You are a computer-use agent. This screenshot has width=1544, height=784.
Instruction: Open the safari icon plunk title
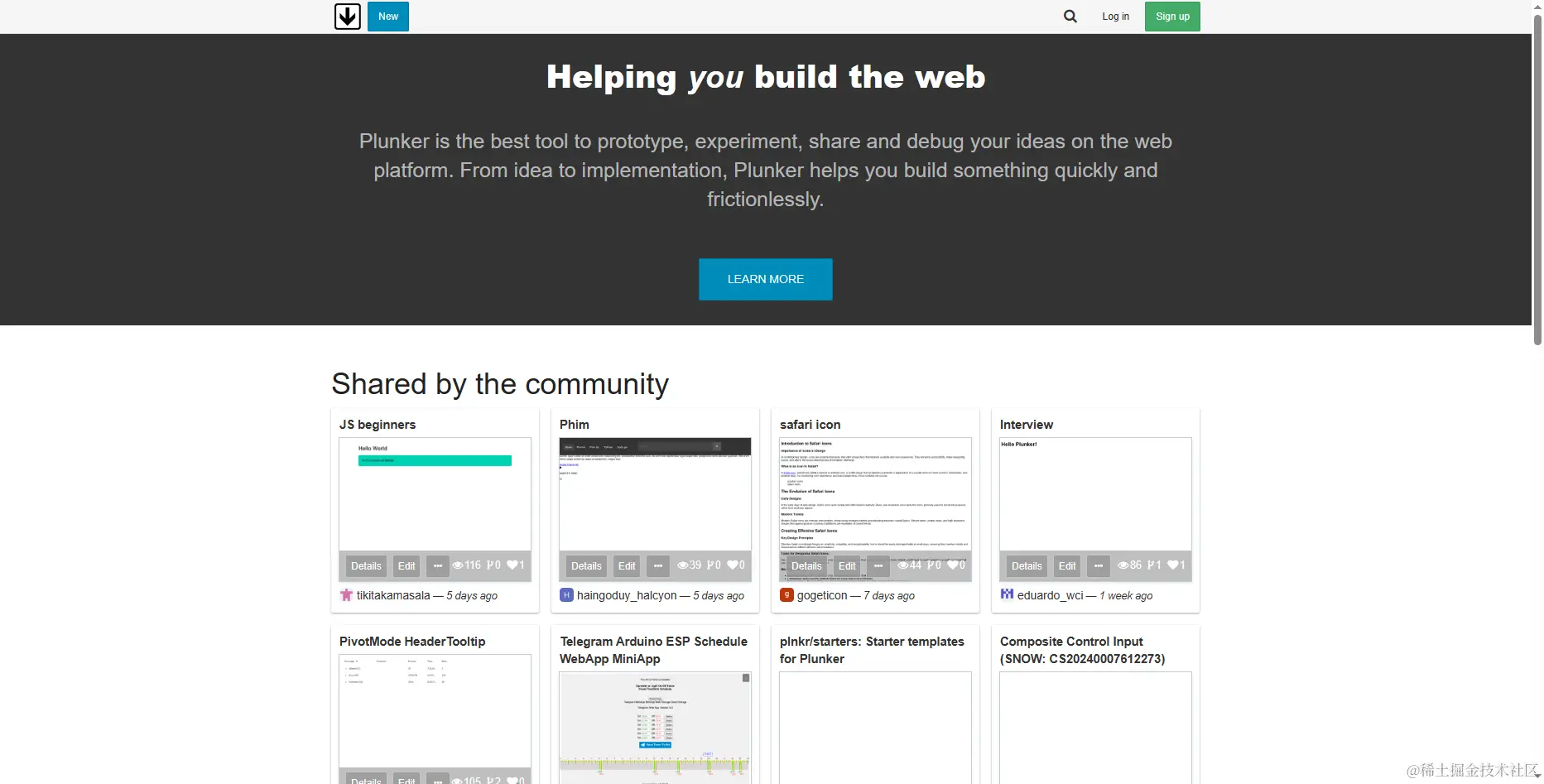(810, 425)
